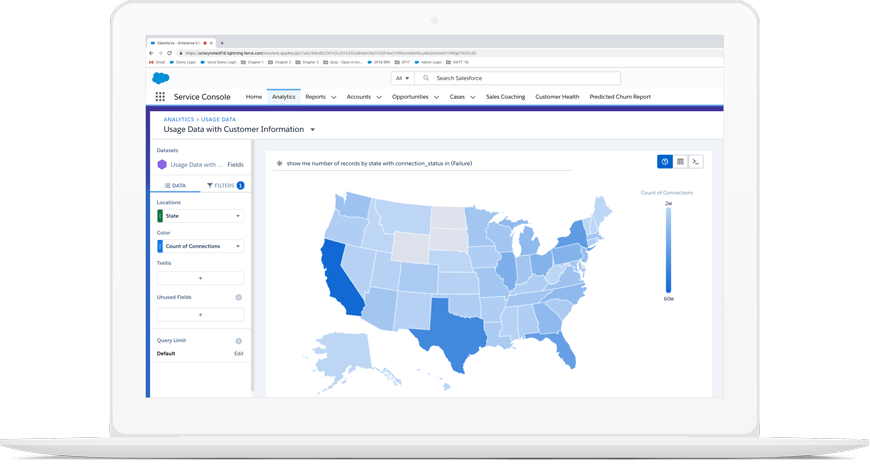Open the Sales Coaching tab
870x464 pixels.
[505, 97]
